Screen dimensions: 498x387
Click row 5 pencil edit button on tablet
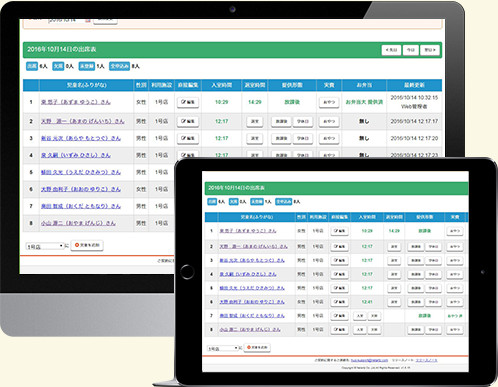[339, 288]
